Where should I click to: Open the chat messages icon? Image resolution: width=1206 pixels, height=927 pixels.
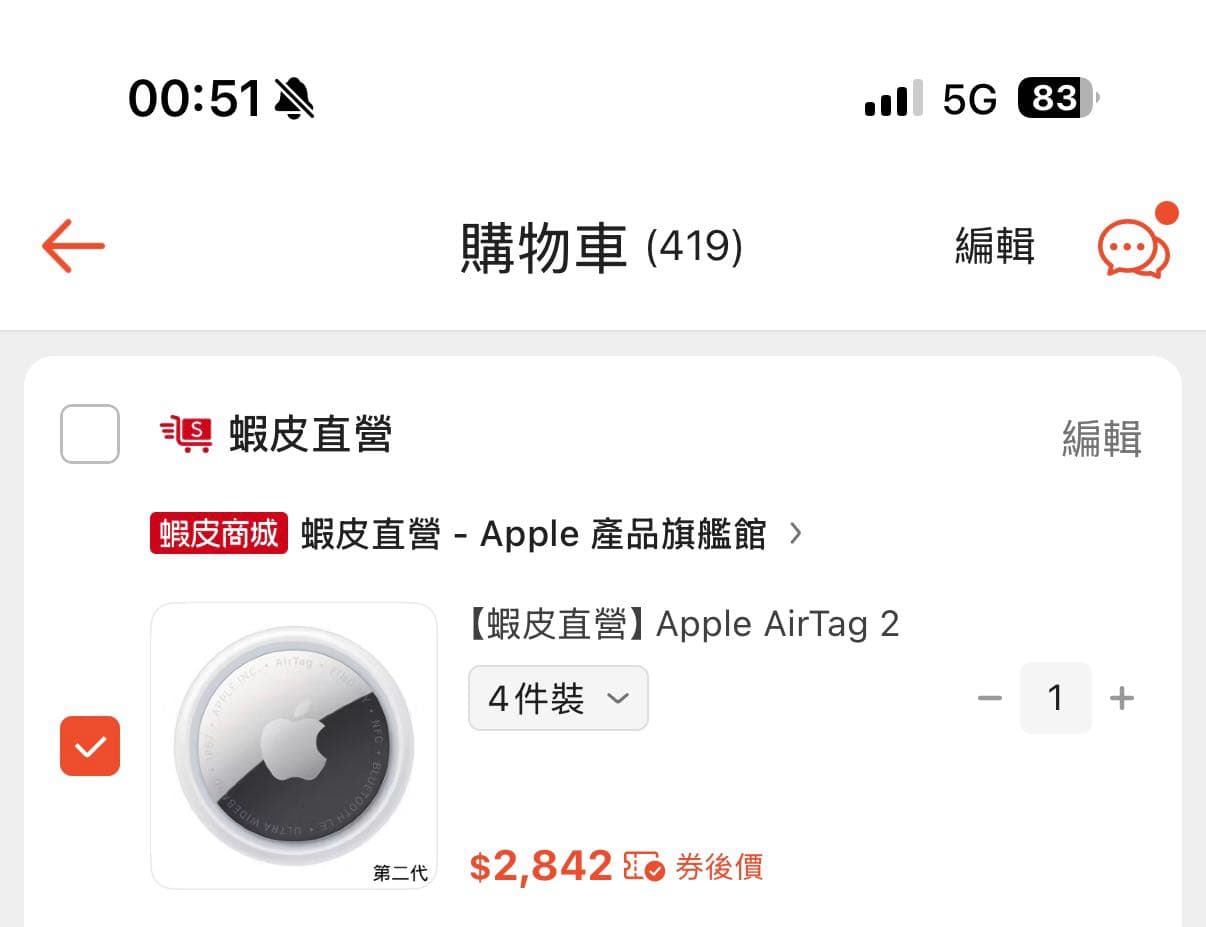tap(1134, 248)
